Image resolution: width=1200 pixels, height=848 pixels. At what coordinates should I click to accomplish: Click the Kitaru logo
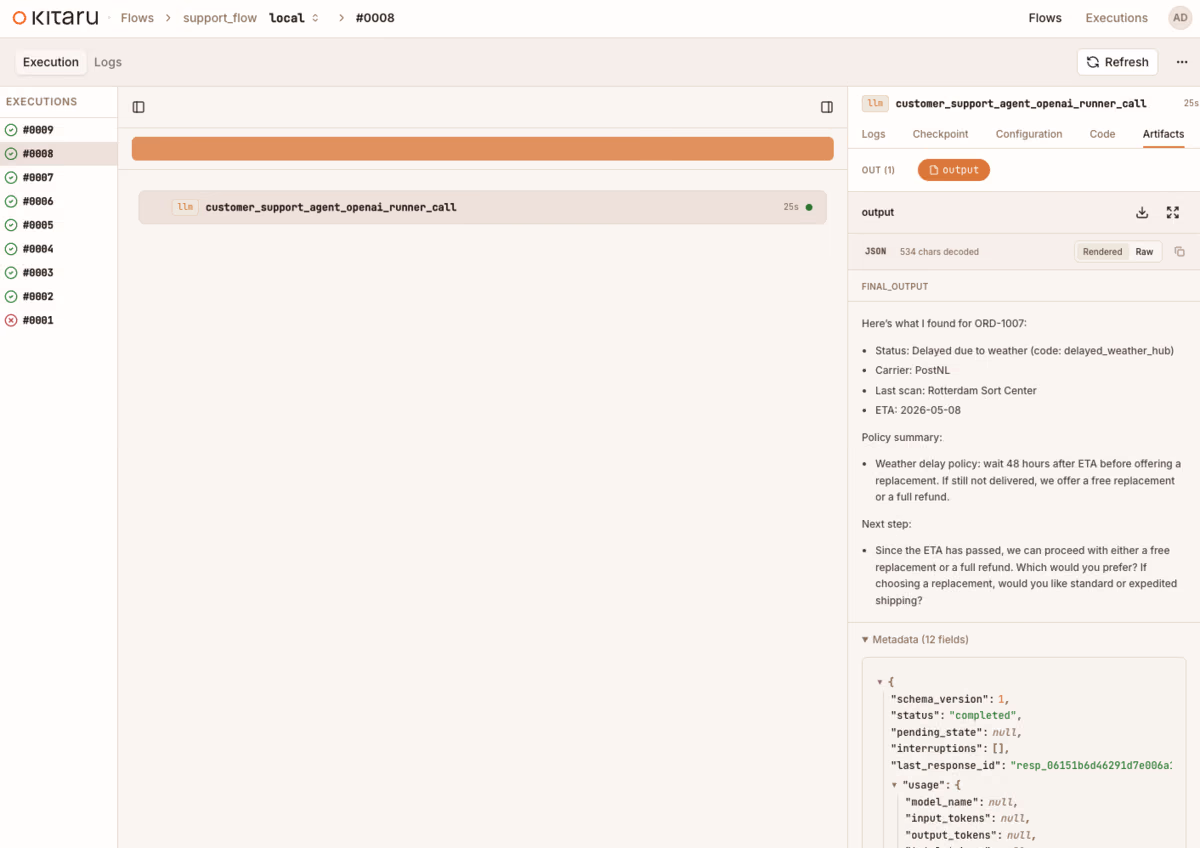(x=56, y=18)
